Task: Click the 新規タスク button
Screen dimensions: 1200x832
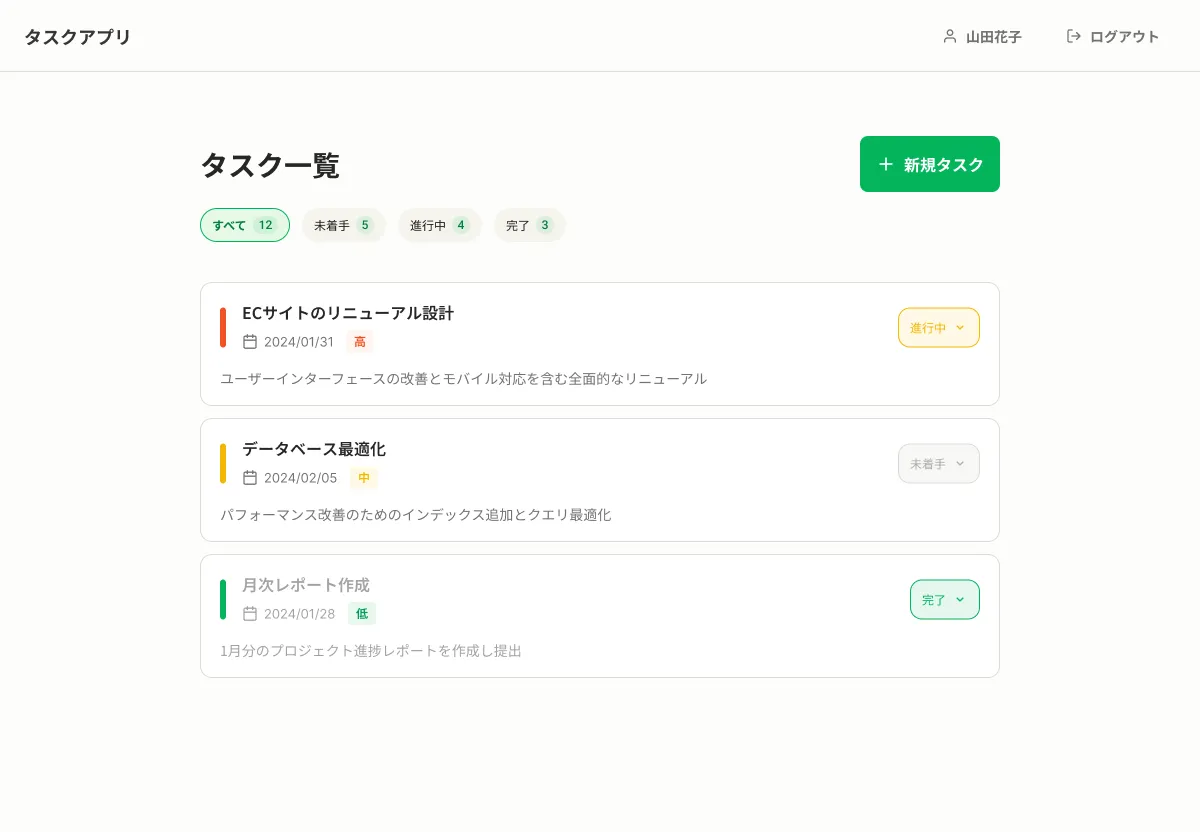Action: [x=930, y=164]
